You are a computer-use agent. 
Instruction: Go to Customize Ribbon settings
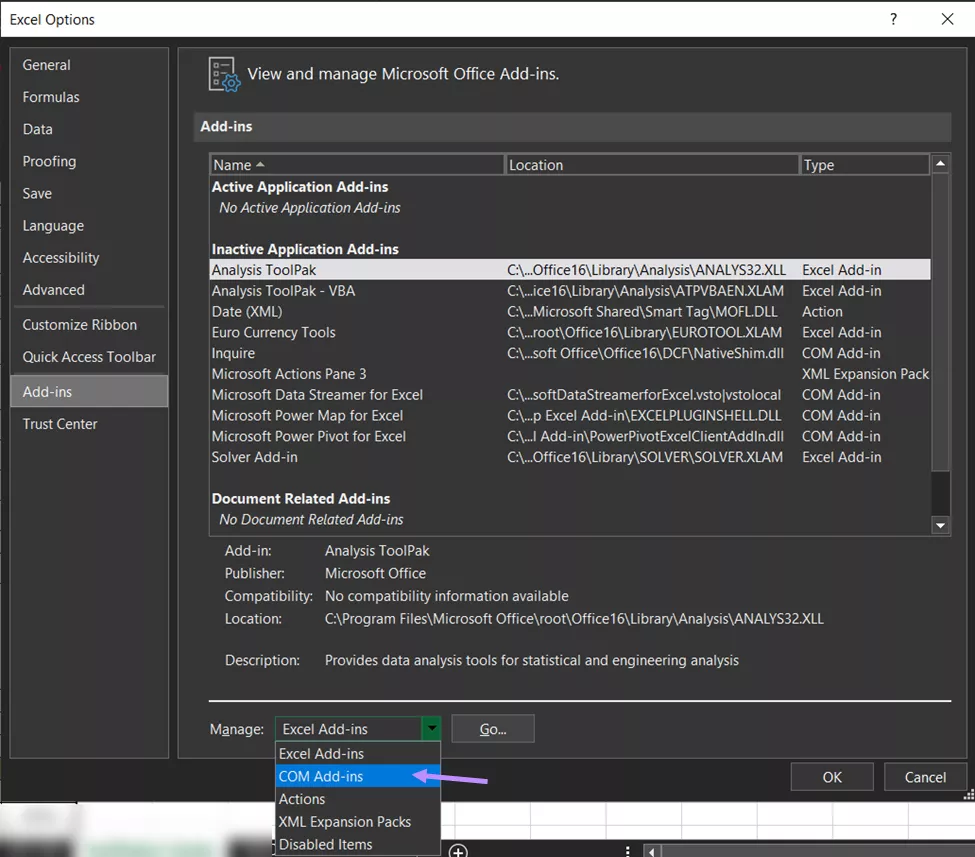pos(80,325)
